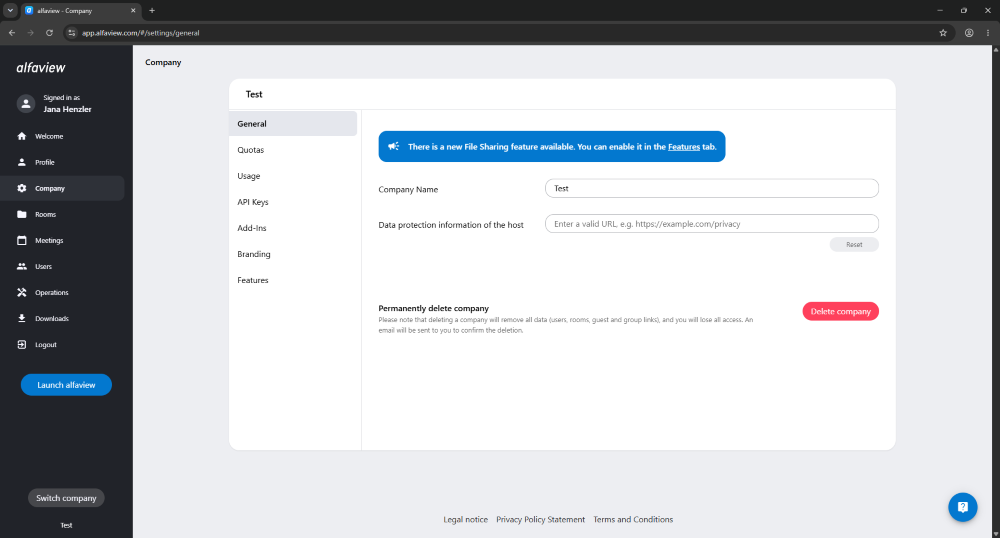
Task: Open a new browser tab
Action: coord(152,10)
